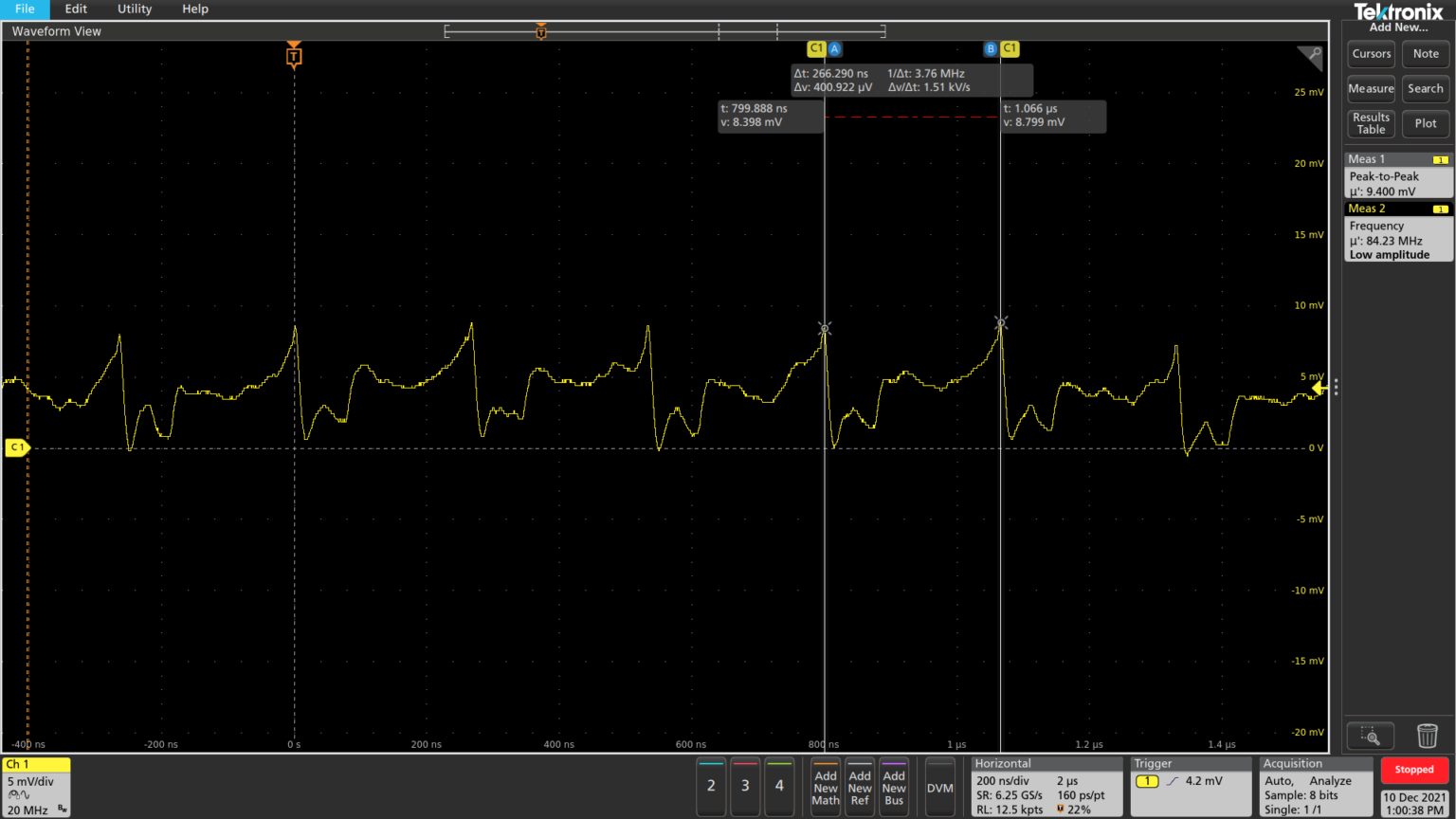Turn on channel 2
Screen dimensions: 1456x819
pos(711,786)
